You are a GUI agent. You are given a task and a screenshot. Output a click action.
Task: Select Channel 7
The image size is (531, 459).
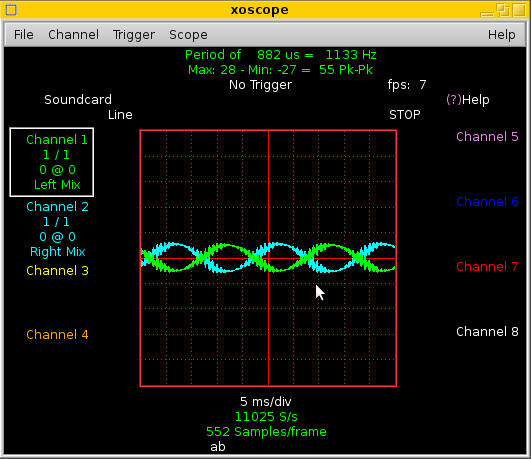coord(487,267)
